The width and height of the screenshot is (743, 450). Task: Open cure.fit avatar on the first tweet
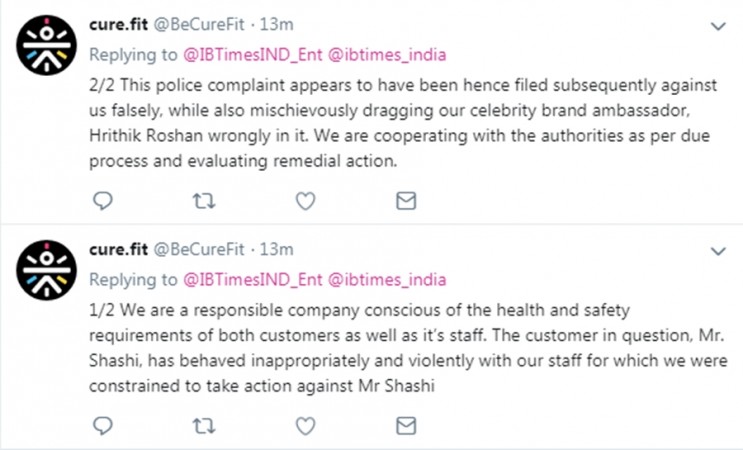coord(46,45)
